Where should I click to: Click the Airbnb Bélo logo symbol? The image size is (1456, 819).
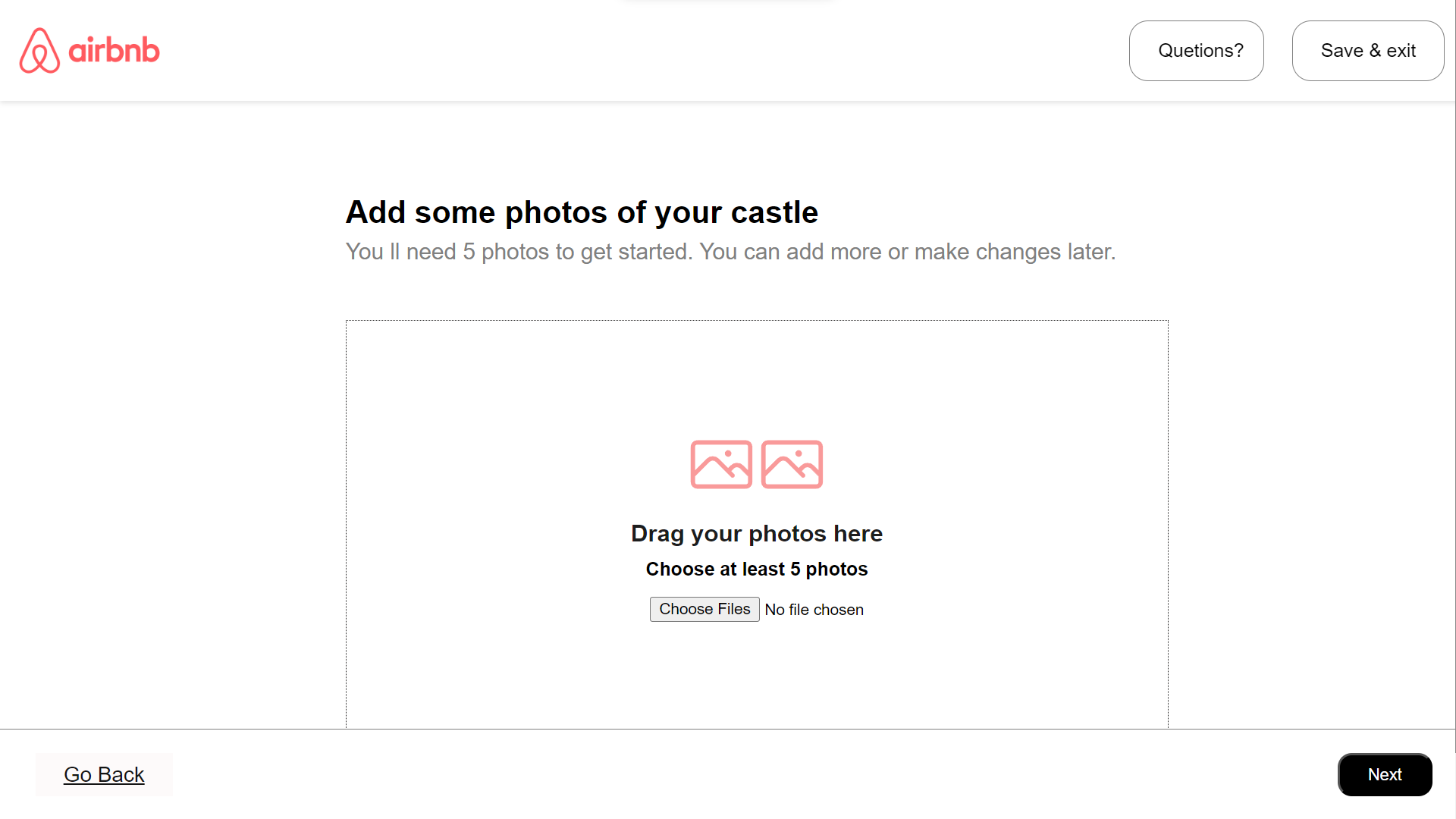39,51
